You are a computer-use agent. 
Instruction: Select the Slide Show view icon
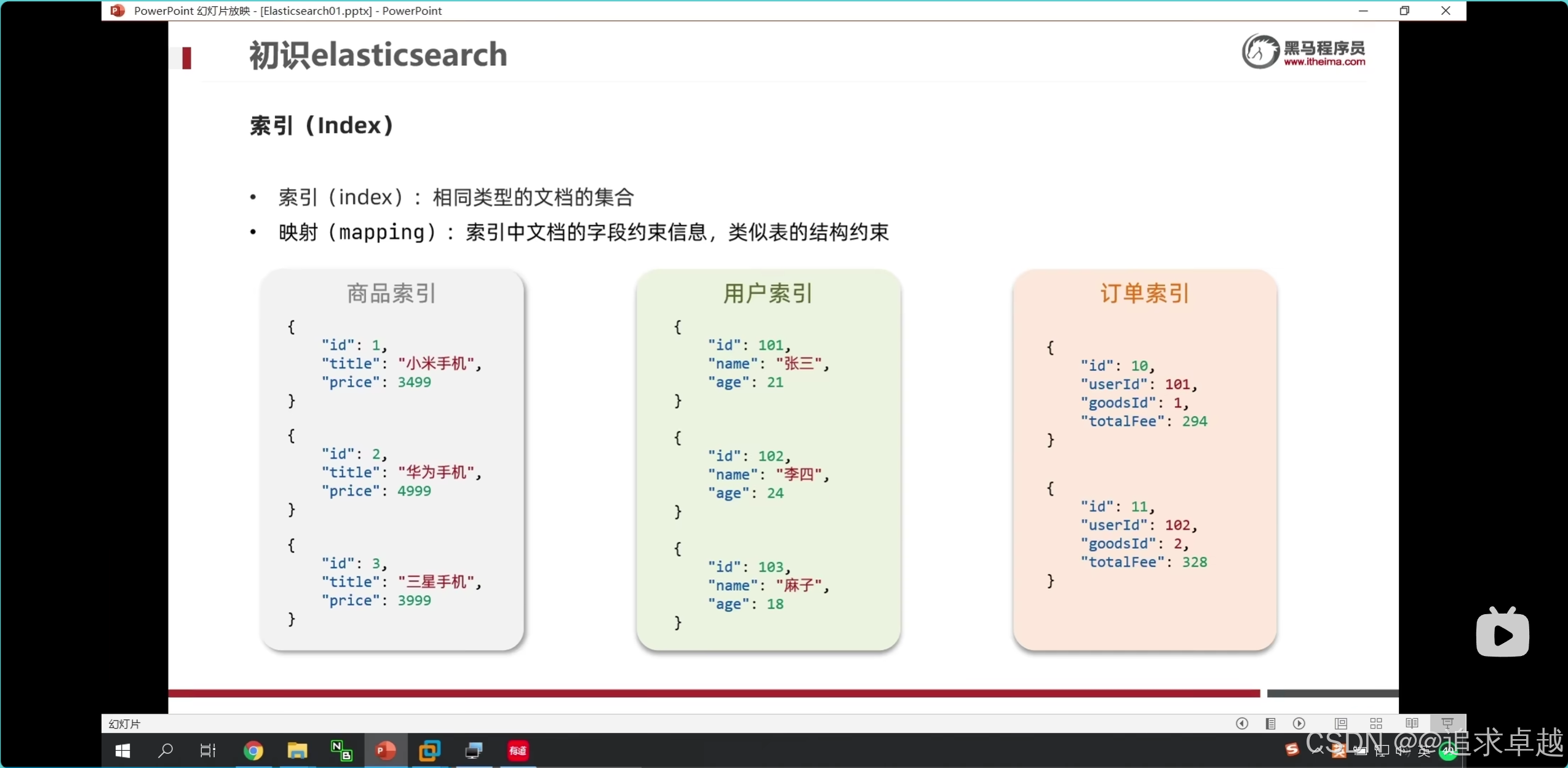(x=1447, y=723)
